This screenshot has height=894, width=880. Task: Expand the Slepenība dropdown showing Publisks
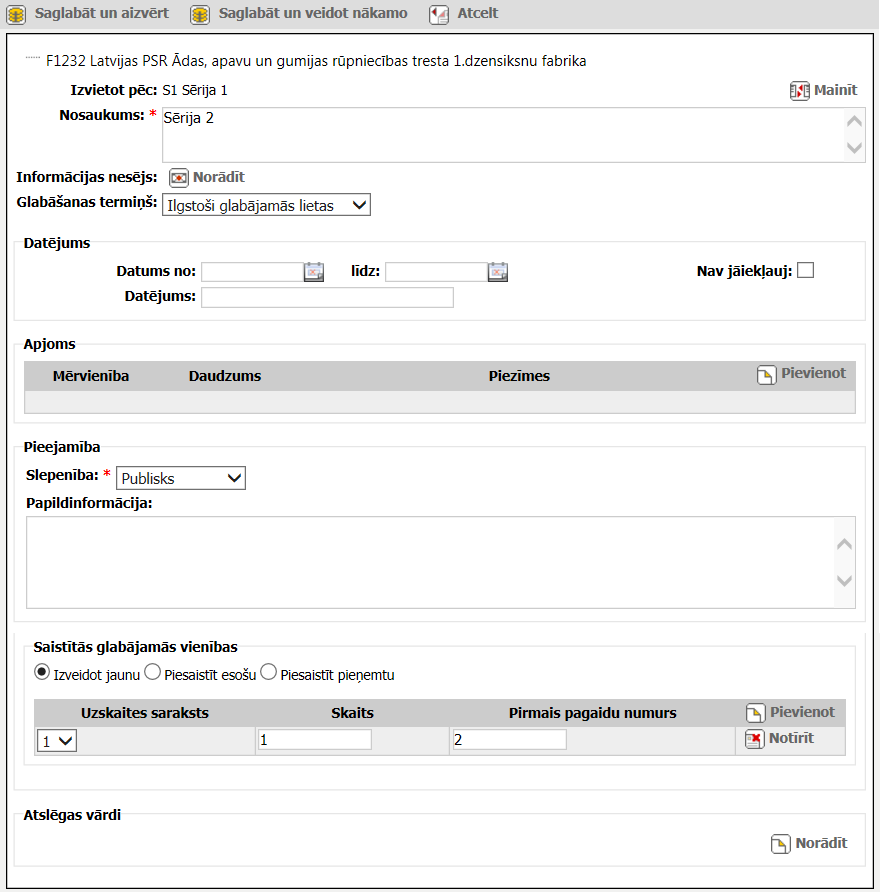coord(181,478)
